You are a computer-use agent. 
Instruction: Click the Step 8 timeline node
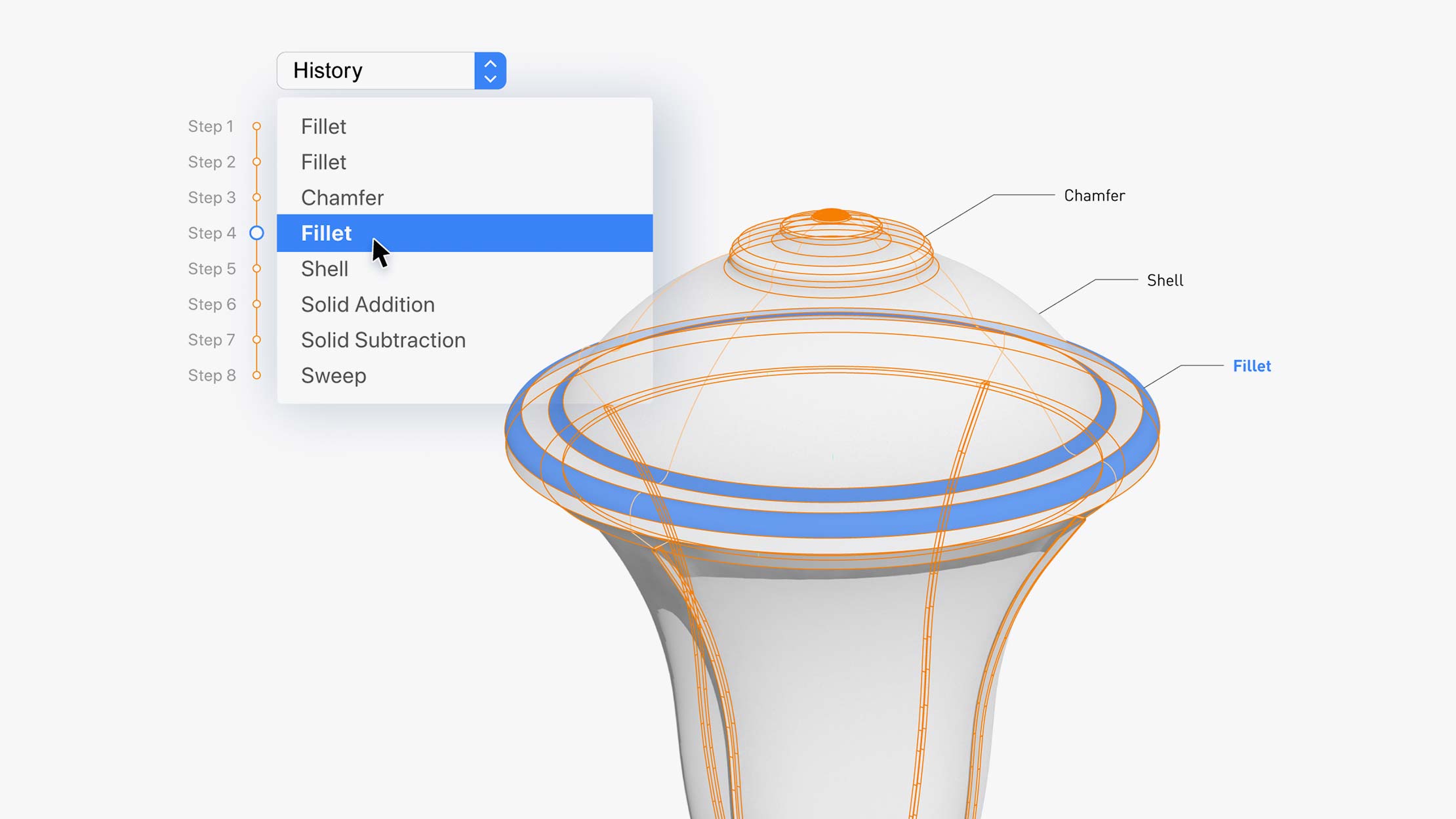pyautogui.click(x=256, y=375)
